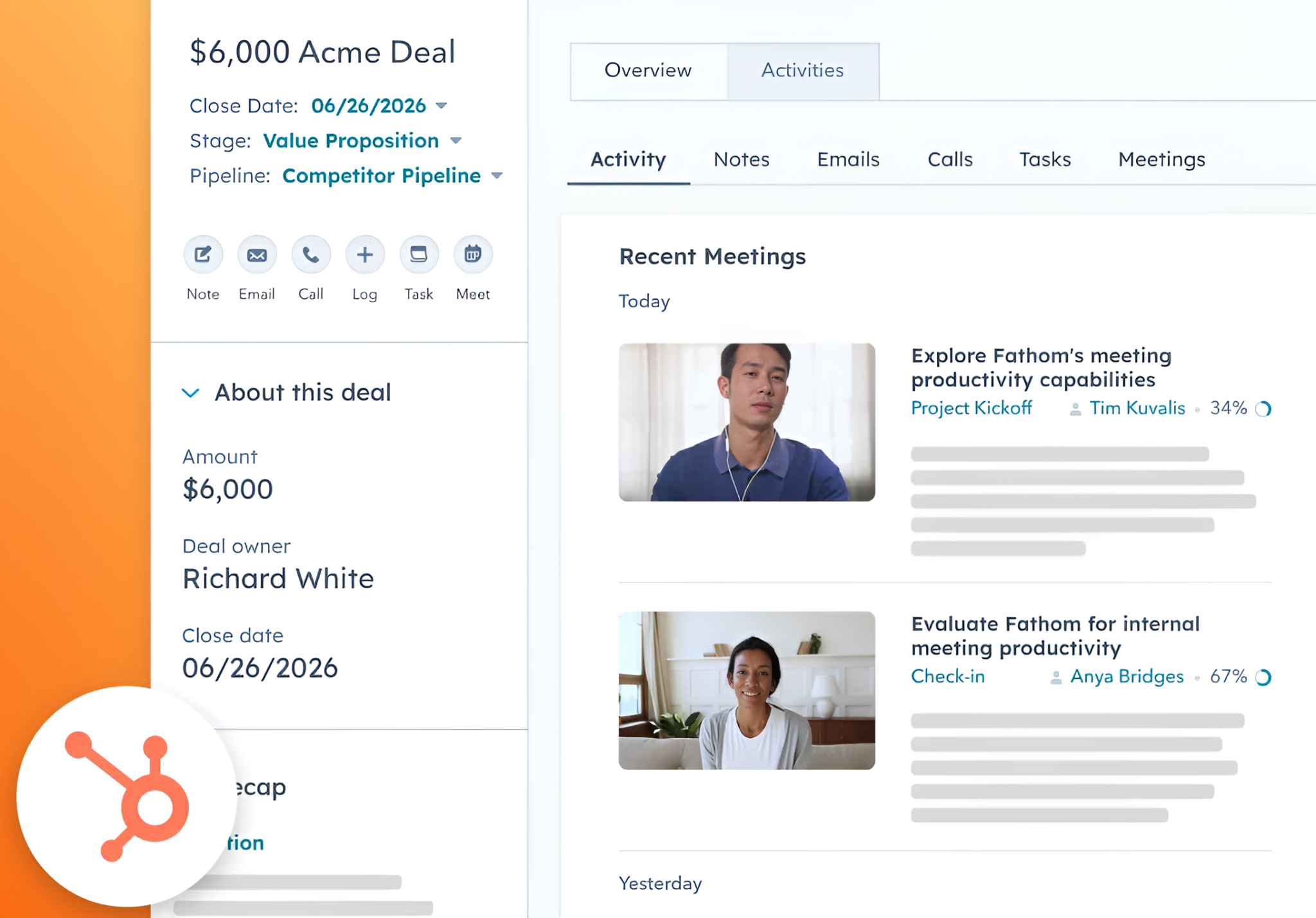Open Tim Kuvalis contact link
1316x918 pixels.
[1137, 408]
